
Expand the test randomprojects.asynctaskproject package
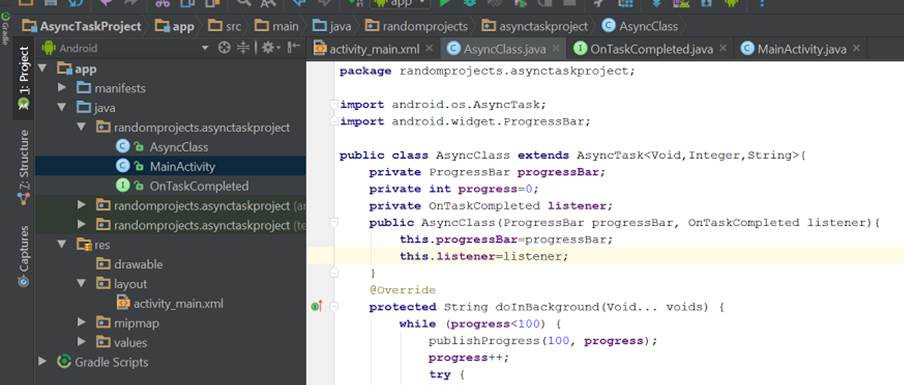[x=81, y=225]
